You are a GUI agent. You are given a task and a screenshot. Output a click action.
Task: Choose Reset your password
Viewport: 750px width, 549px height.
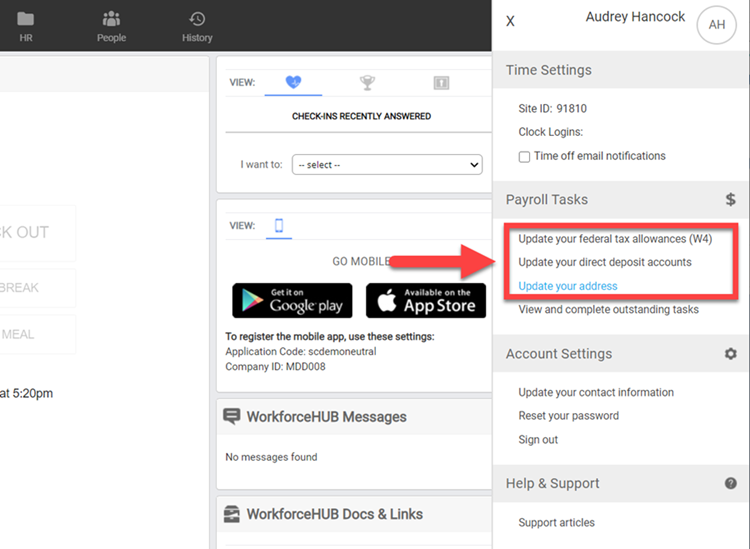[x=568, y=416]
